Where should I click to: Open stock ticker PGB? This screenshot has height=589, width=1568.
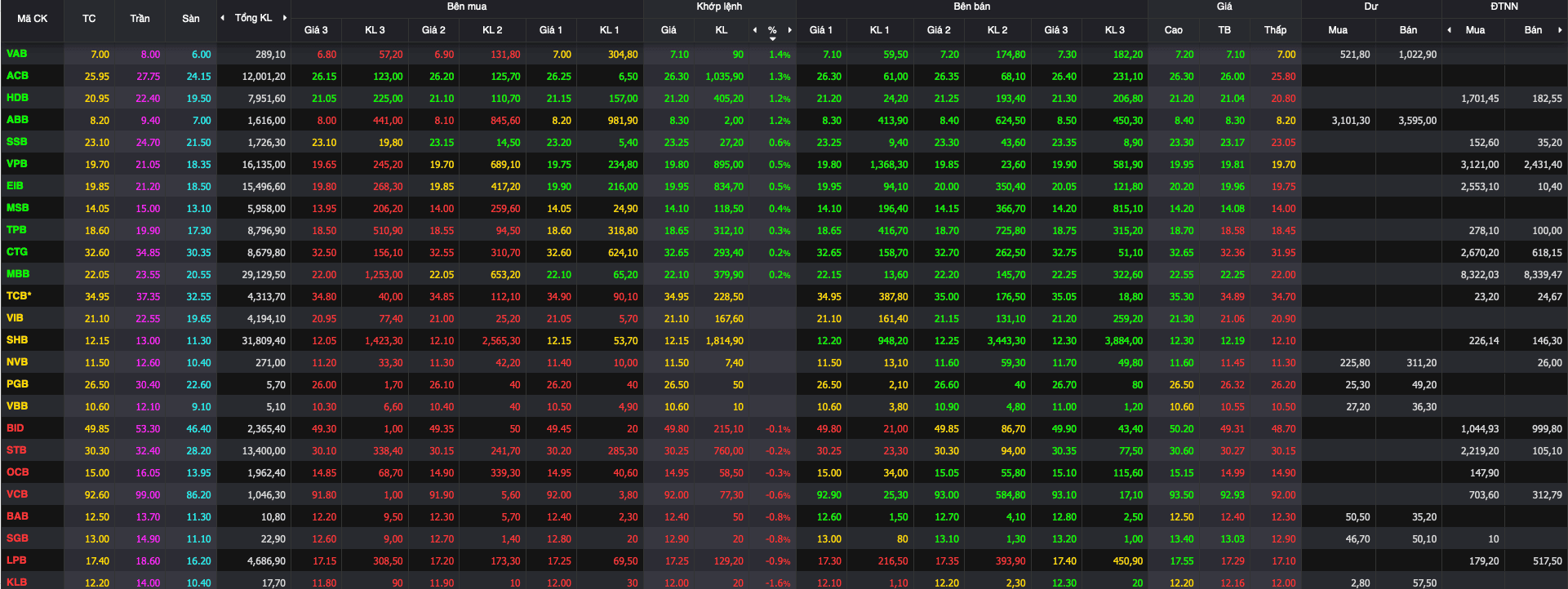(x=17, y=384)
